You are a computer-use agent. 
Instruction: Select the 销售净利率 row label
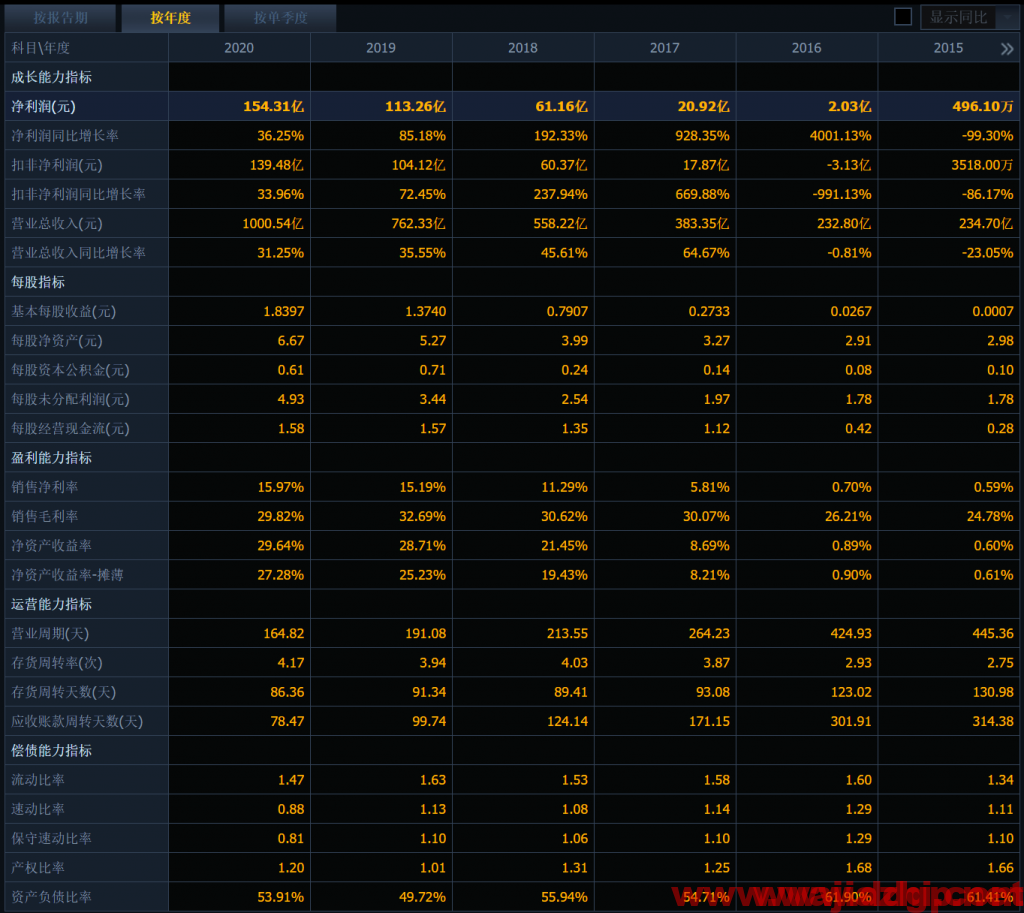pos(86,487)
